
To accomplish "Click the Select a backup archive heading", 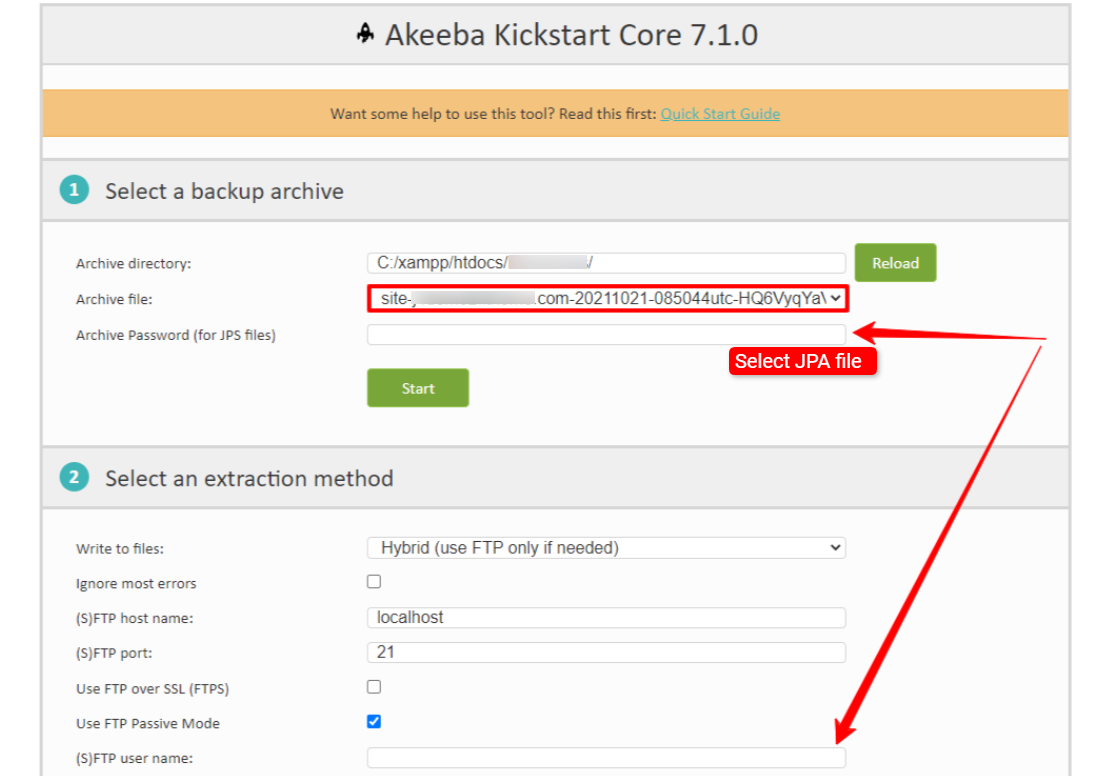I will coord(224,191).
